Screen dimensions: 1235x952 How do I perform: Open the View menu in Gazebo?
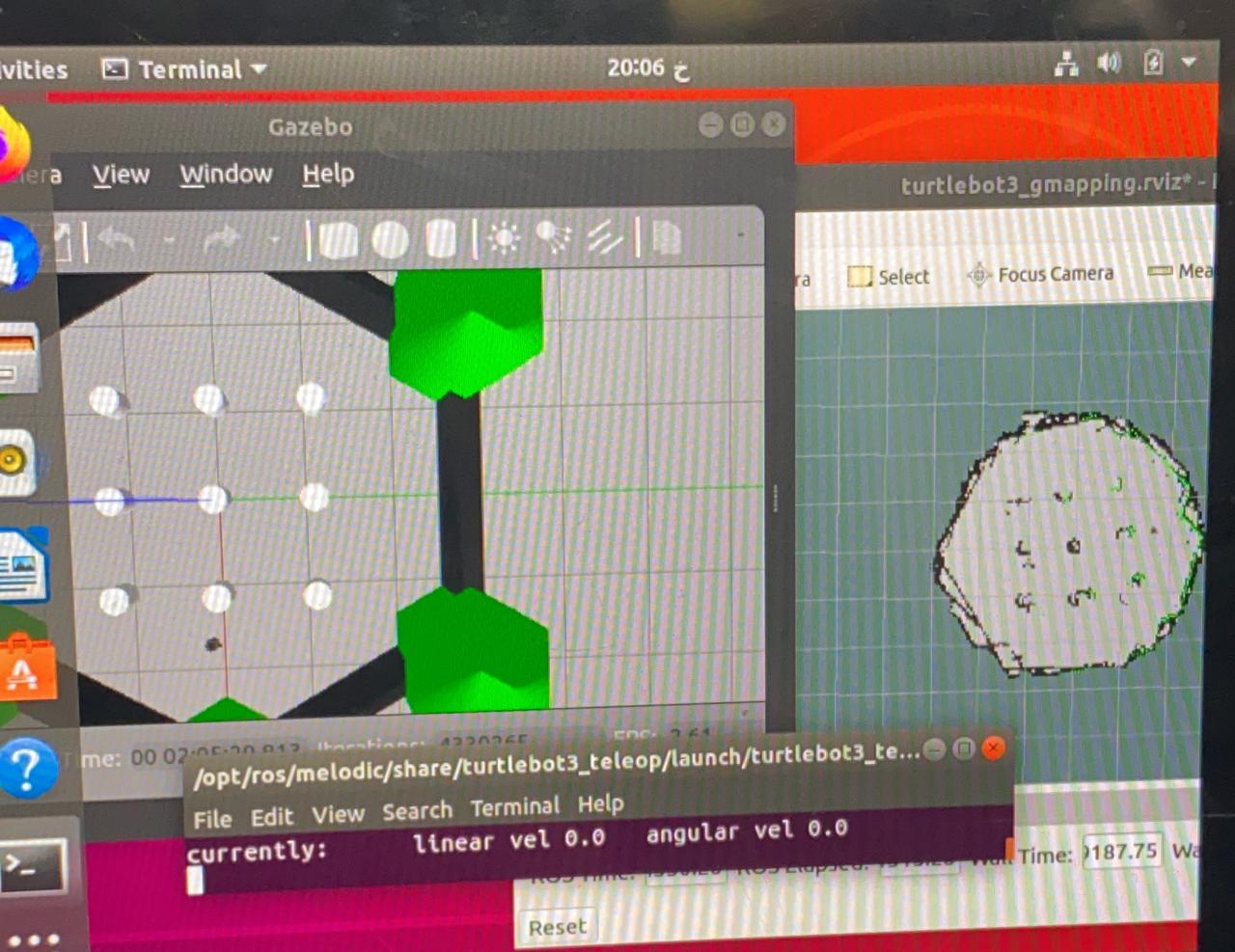tap(121, 175)
